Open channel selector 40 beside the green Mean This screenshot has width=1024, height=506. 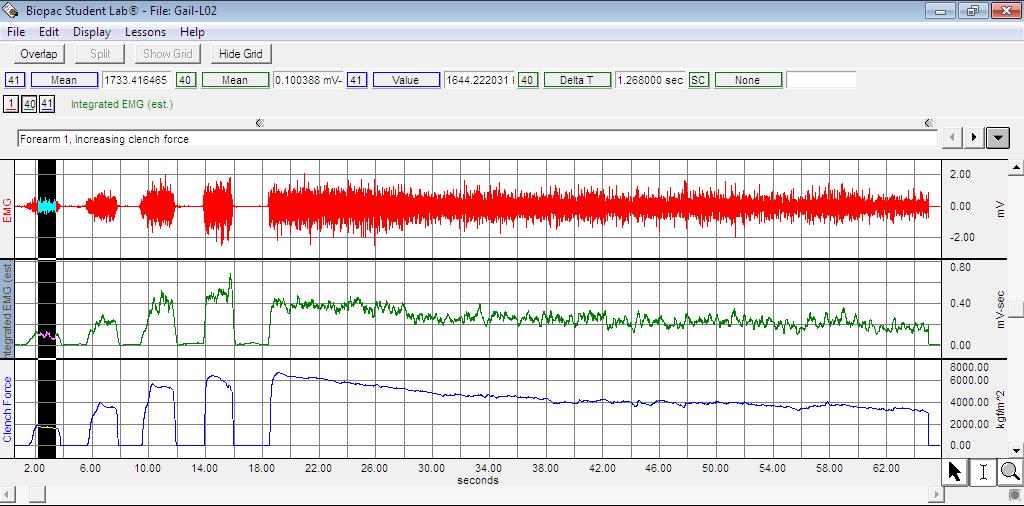coord(187,80)
